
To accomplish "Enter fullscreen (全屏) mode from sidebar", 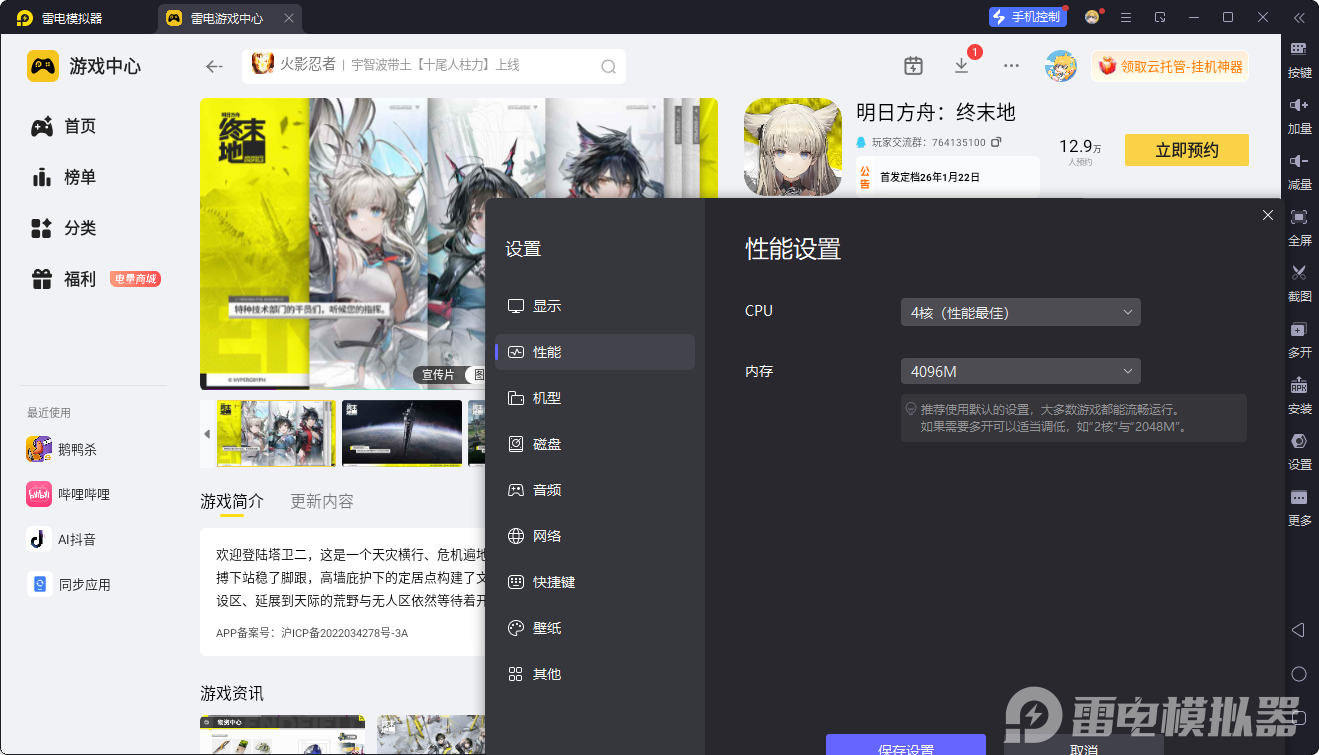I will pyautogui.click(x=1299, y=226).
